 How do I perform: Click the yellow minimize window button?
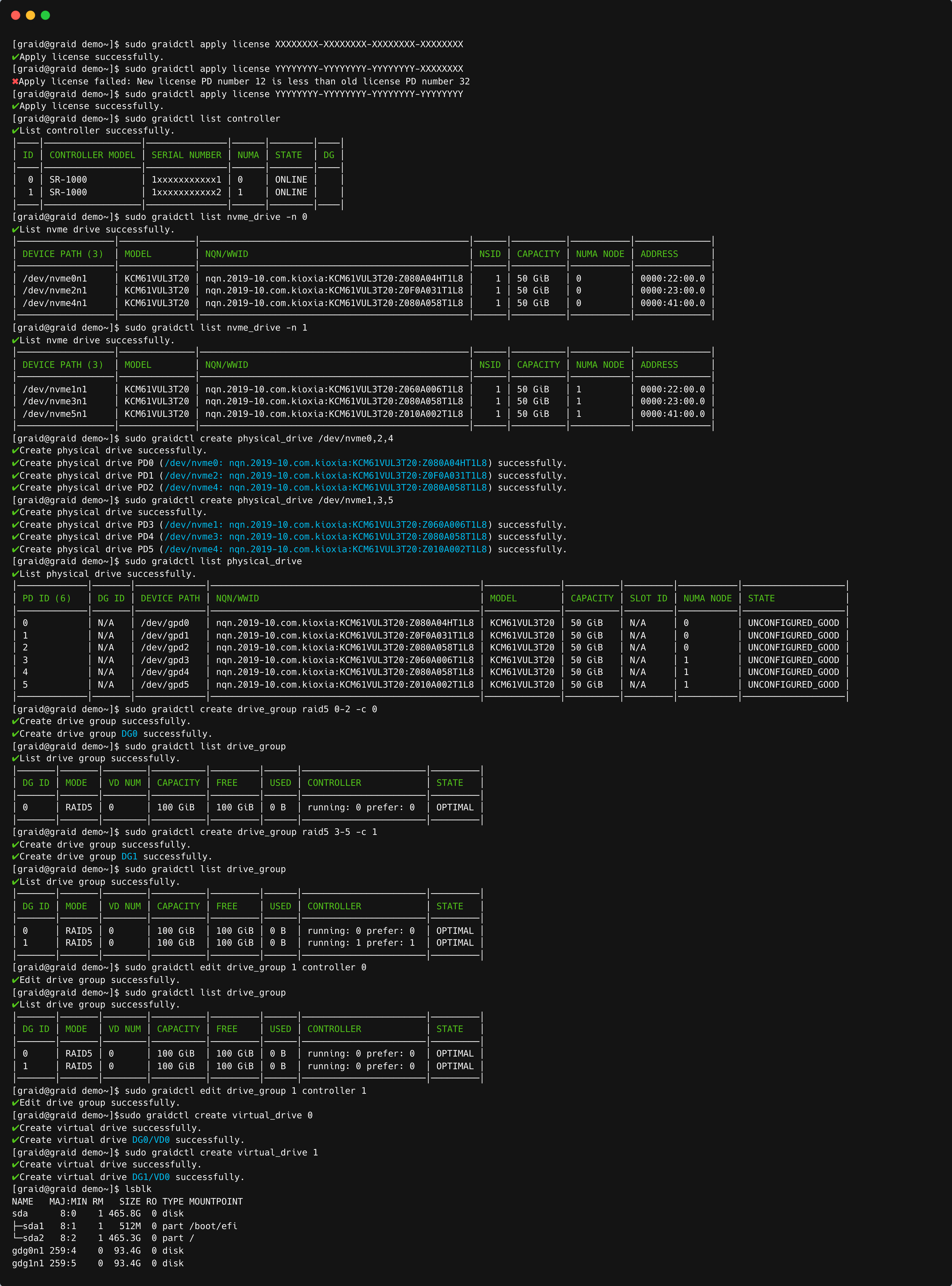coord(30,16)
